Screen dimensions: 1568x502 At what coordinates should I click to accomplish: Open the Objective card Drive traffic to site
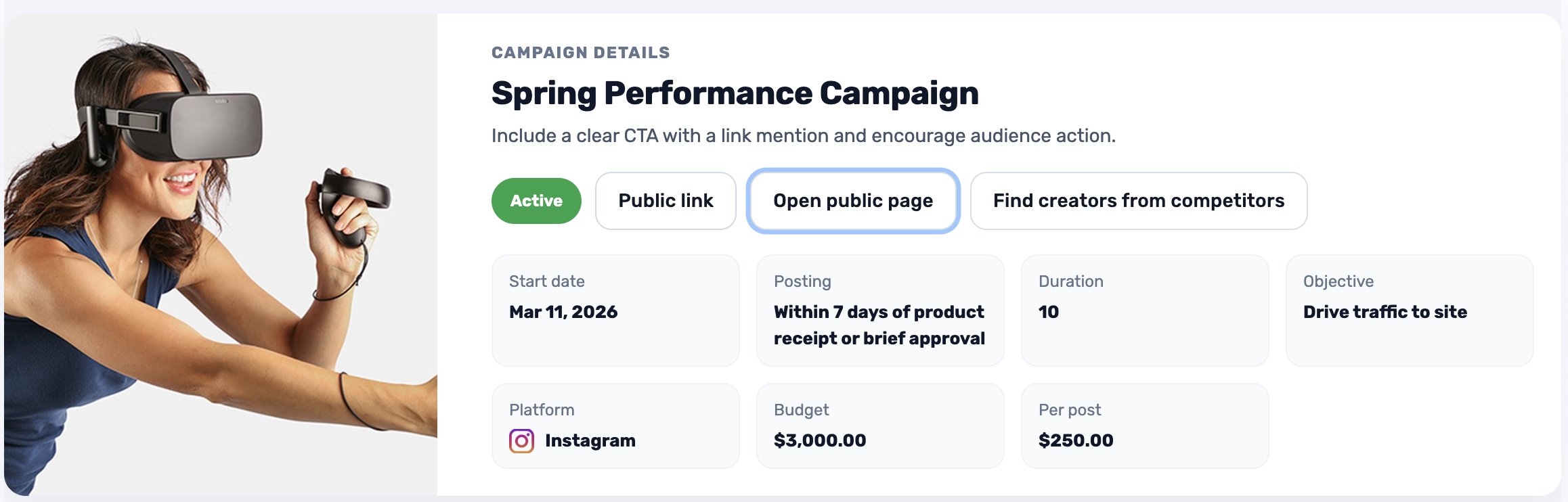(1408, 310)
